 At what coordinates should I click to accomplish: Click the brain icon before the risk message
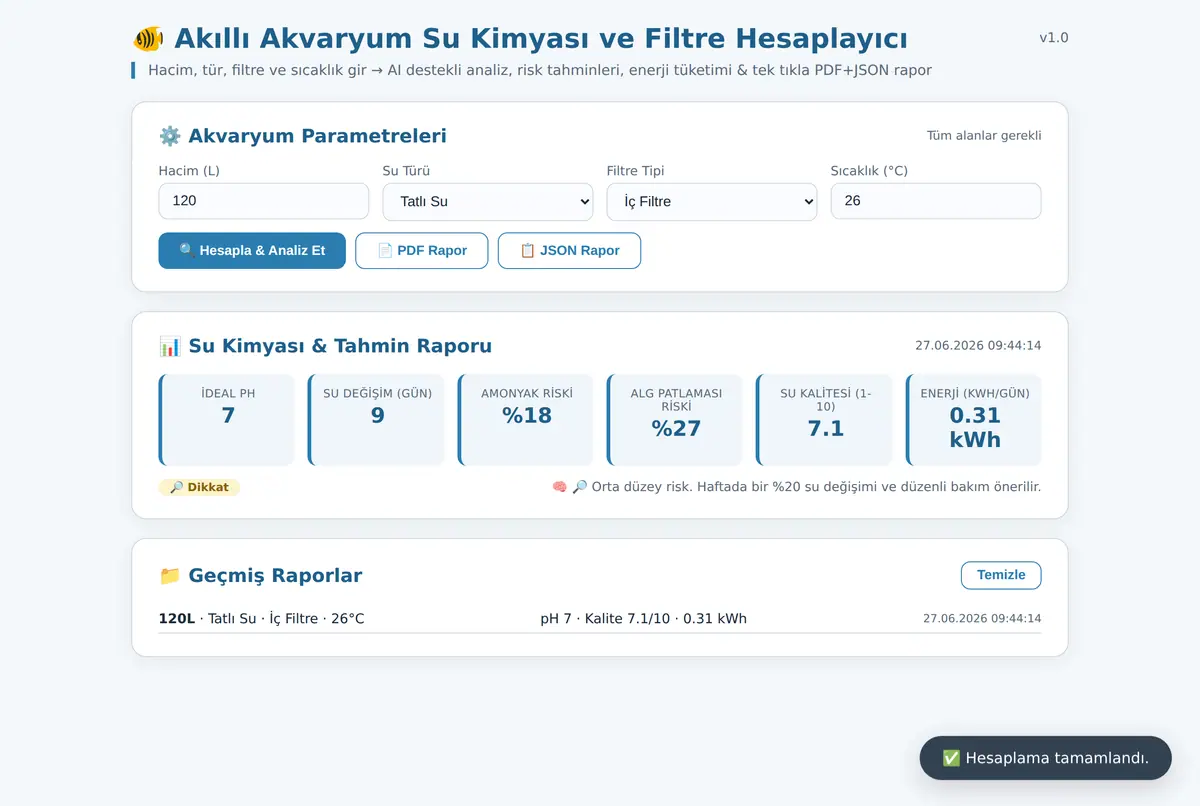click(x=560, y=487)
